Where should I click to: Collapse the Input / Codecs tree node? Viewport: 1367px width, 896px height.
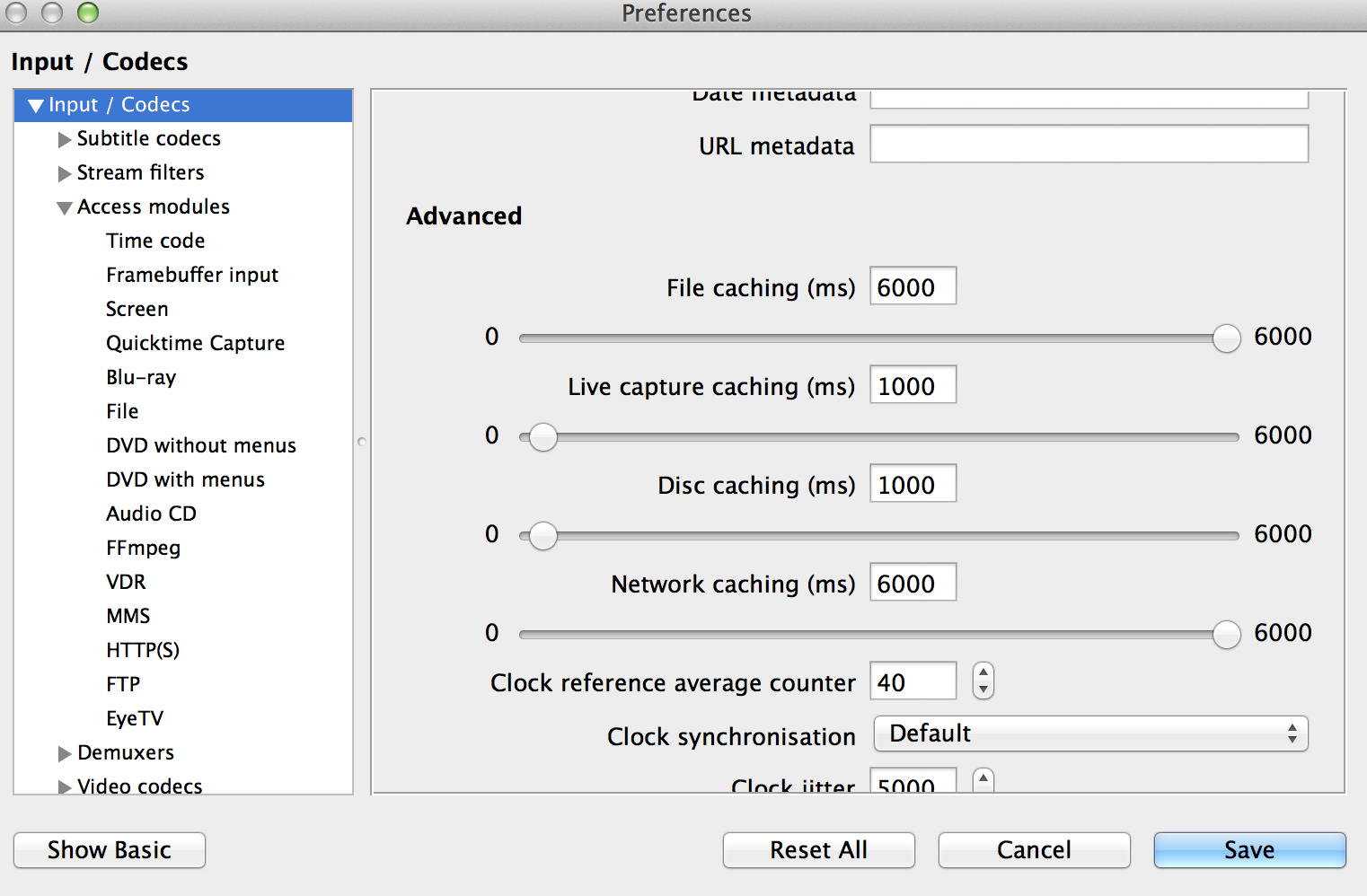tap(36, 106)
